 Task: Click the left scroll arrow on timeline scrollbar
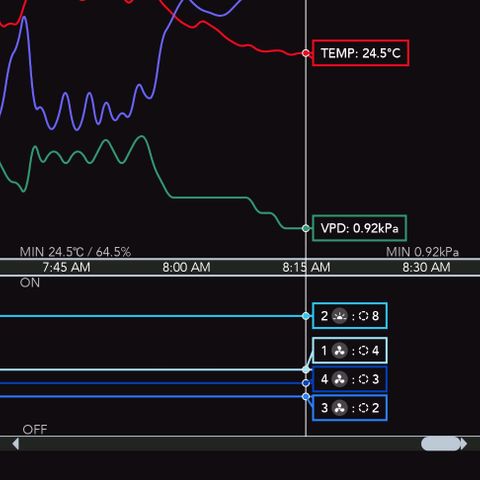[x=15, y=444]
